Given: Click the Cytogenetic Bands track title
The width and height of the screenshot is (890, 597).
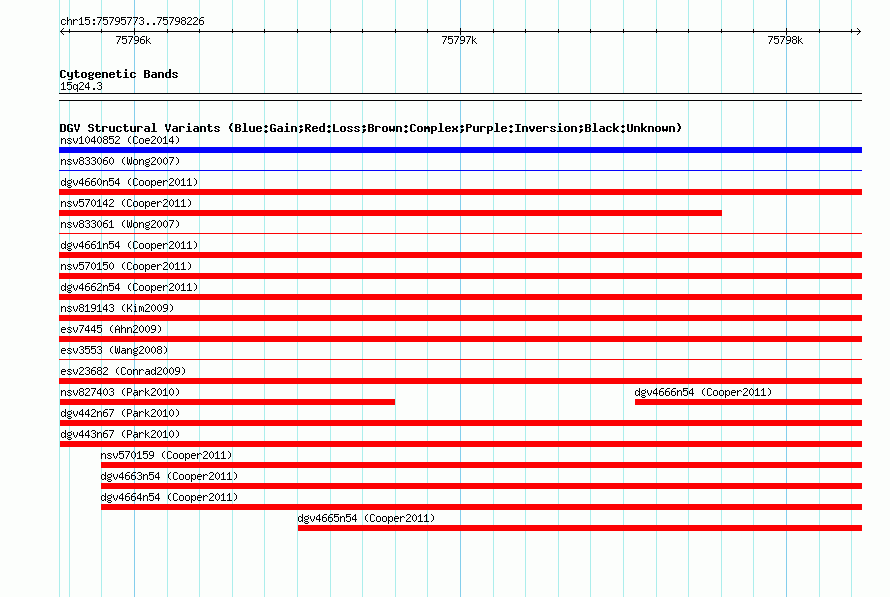Looking at the screenshot, I should [119, 74].
